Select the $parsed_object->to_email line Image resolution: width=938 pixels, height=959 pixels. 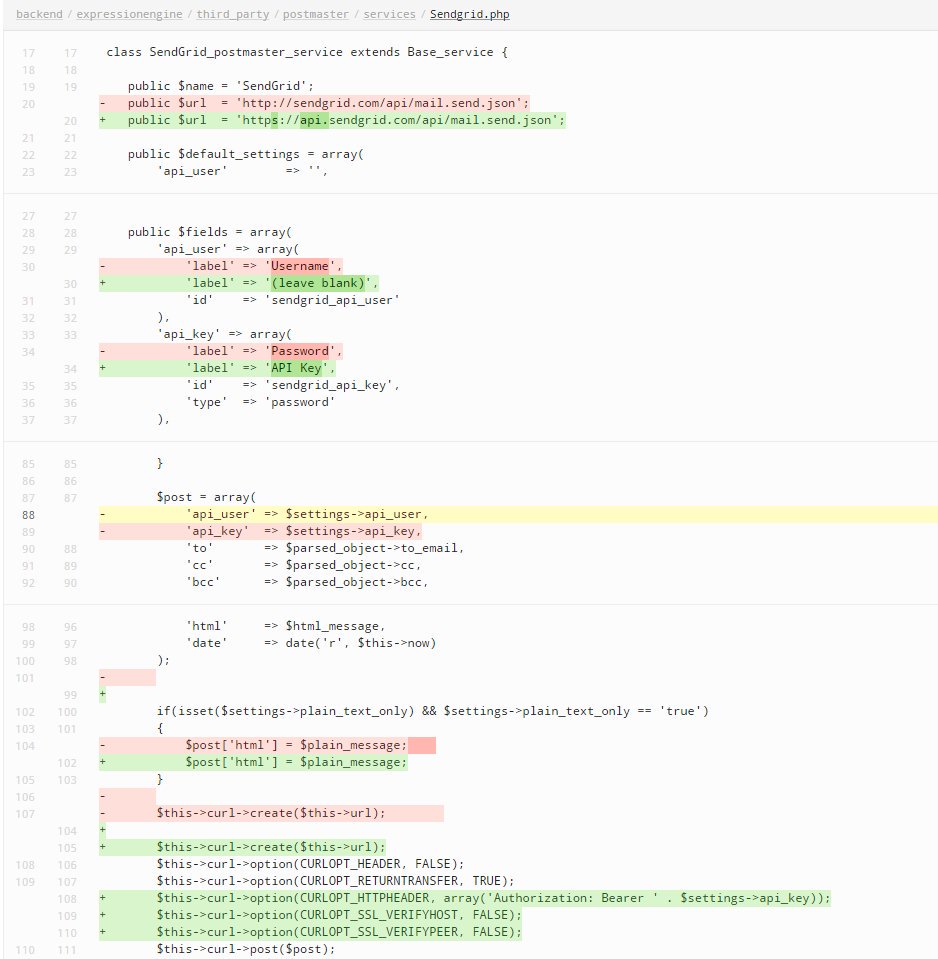tap(325, 549)
